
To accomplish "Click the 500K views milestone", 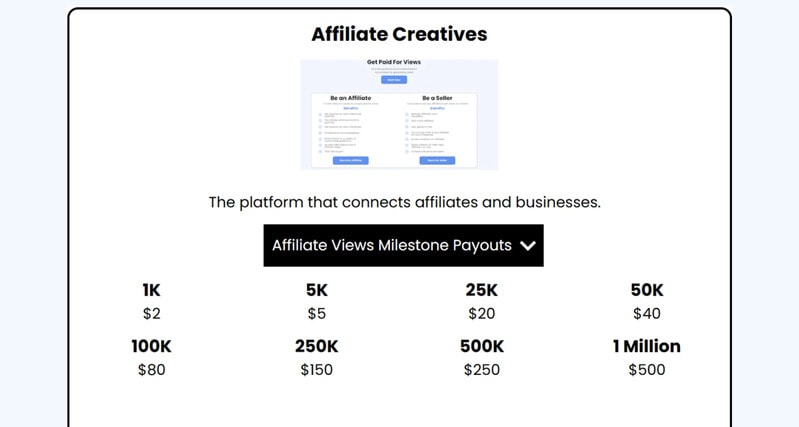I will coord(481,346).
